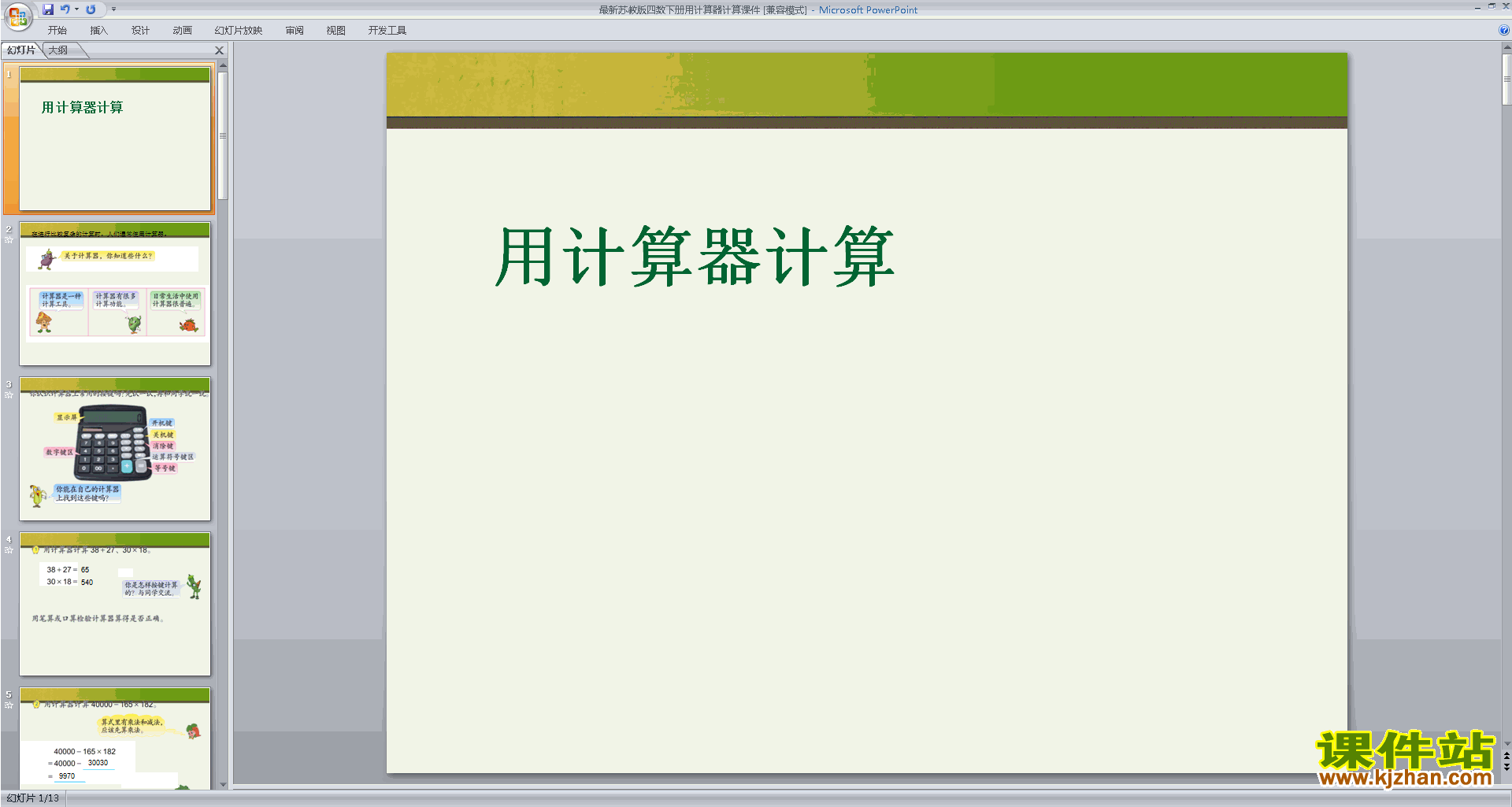Restore down the PowerPoint window
The width and height of the screenshot is (1512, 807).
1492,6
